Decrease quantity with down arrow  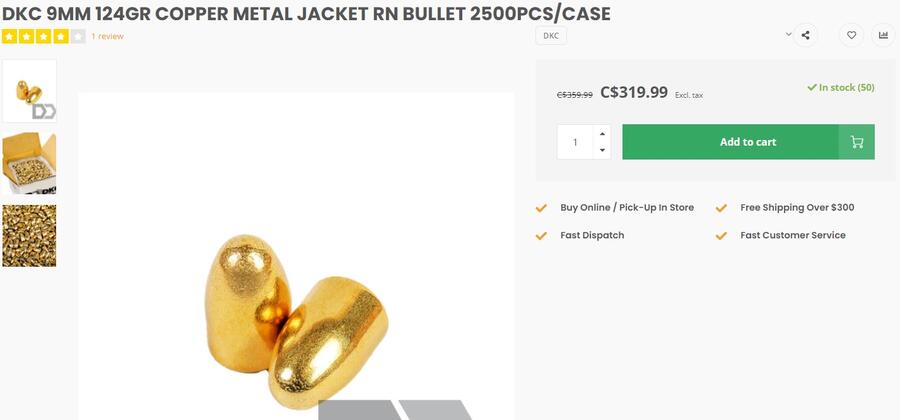[x=602, y=150]
